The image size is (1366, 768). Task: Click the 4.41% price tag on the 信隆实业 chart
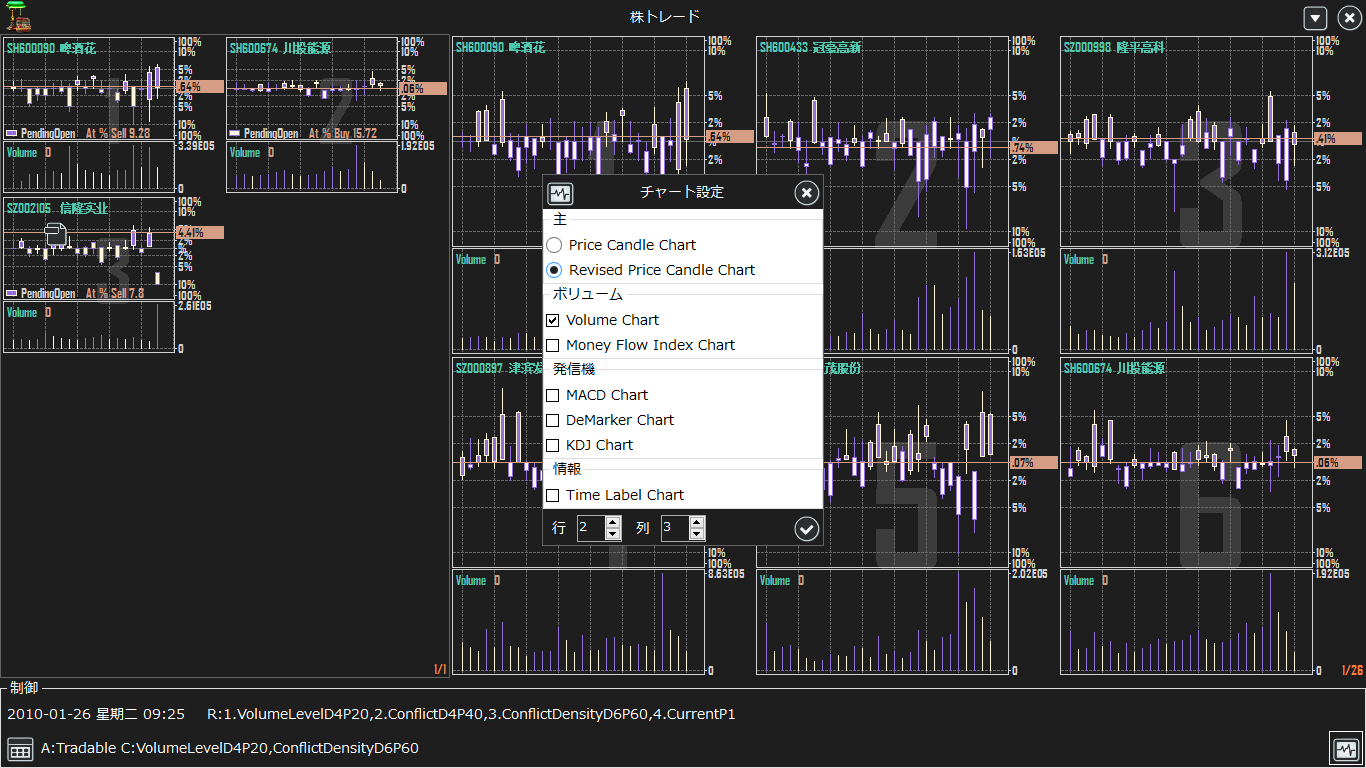tap(200, 232)
